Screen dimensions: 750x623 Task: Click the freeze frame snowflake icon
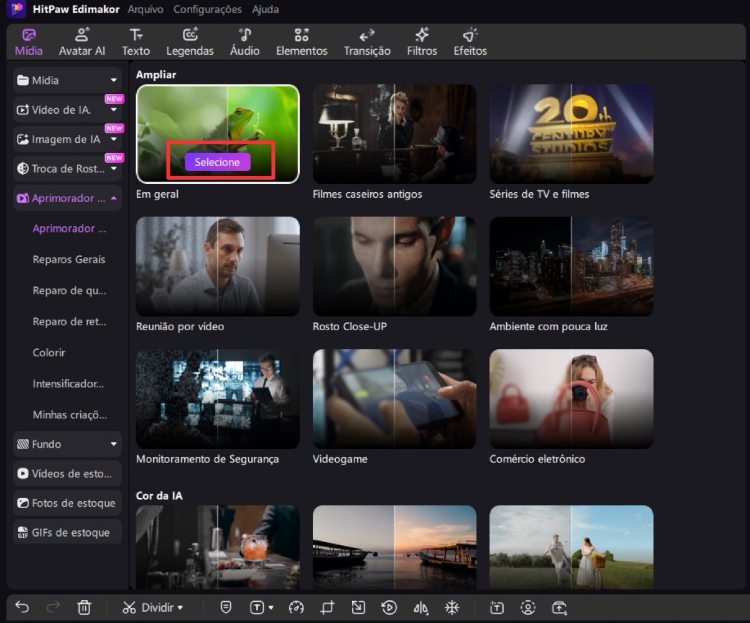pyautogui.click(x=452, y=608)
